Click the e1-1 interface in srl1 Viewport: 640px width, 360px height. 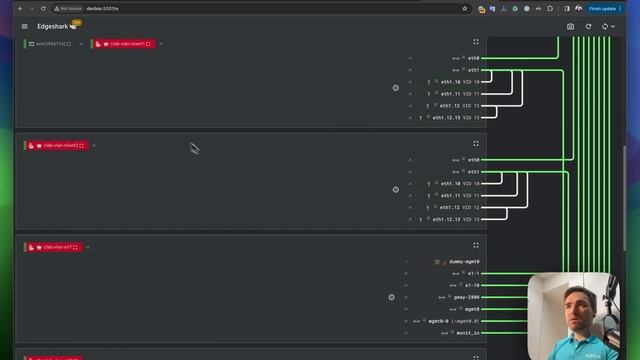(473, 273)
